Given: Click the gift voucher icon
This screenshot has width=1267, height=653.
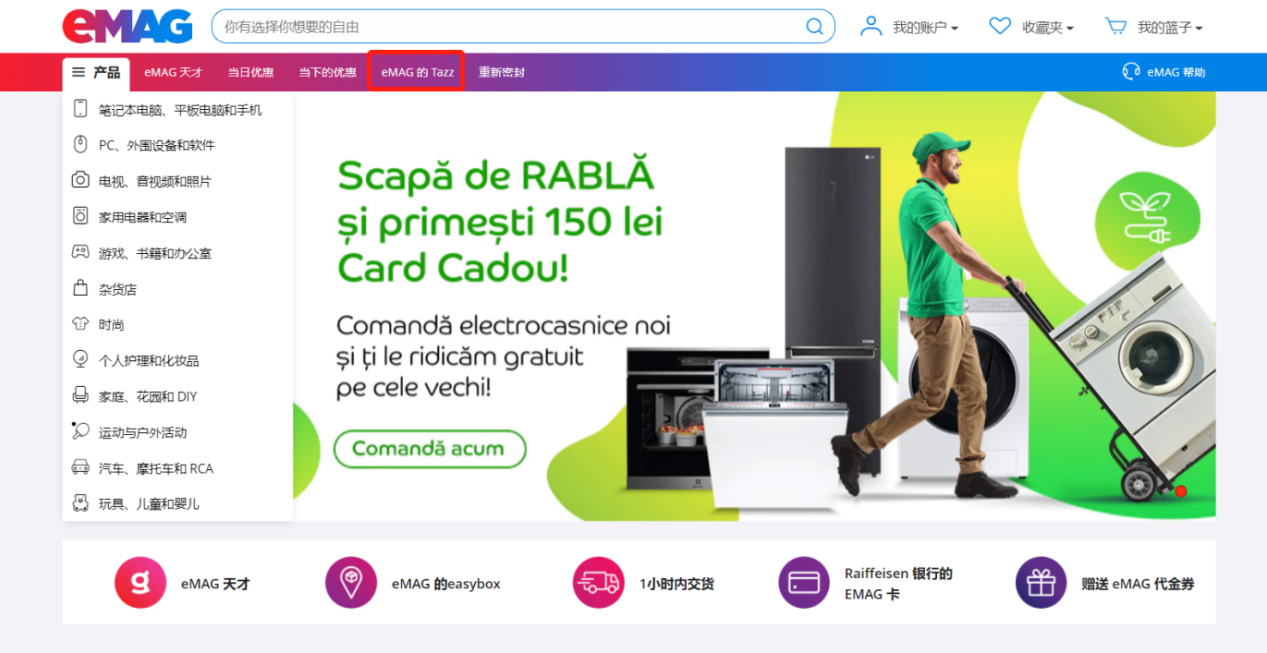Looking at the screenshot, I should [x=1041, y=583].
